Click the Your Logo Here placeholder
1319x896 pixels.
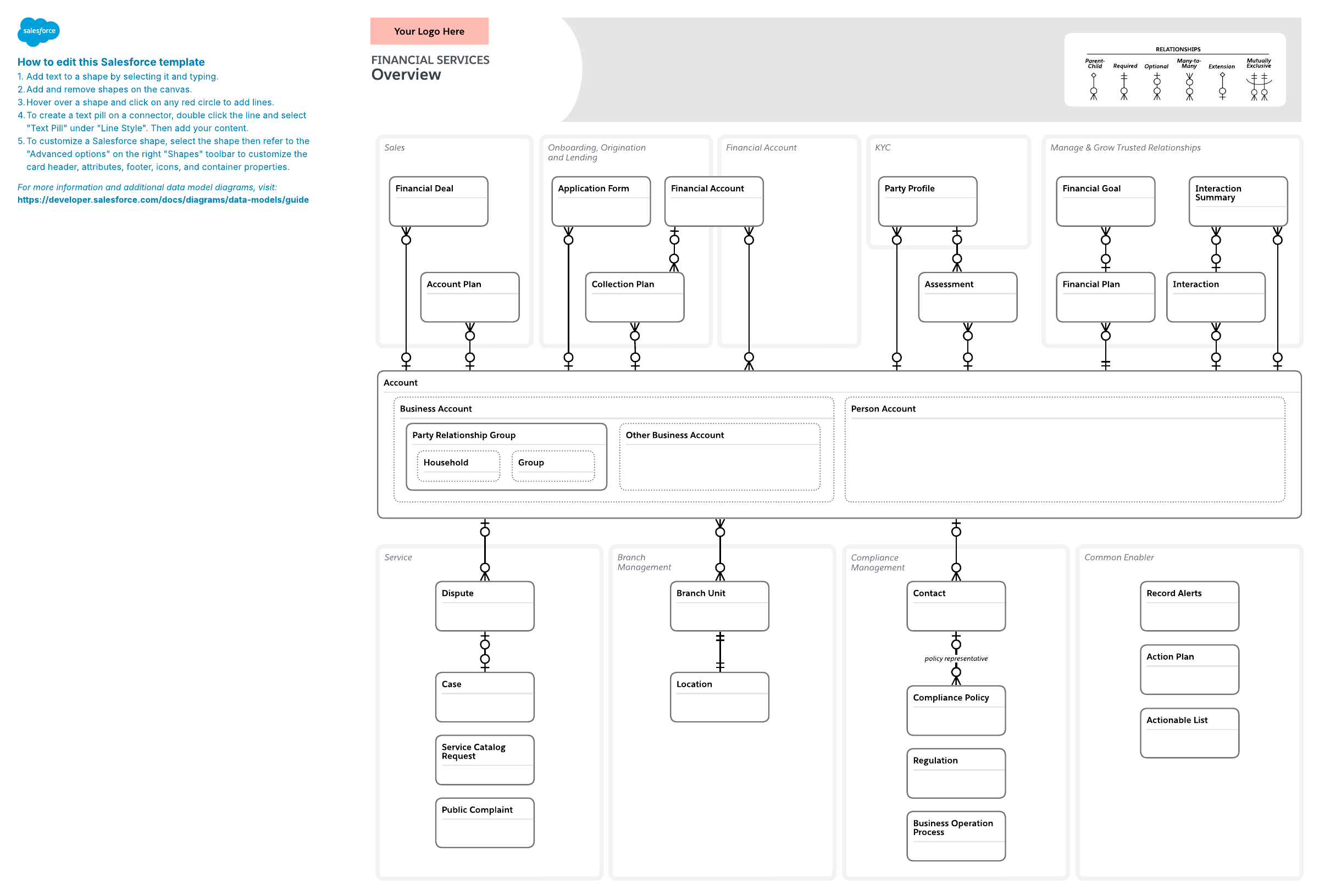pos(429,31)
